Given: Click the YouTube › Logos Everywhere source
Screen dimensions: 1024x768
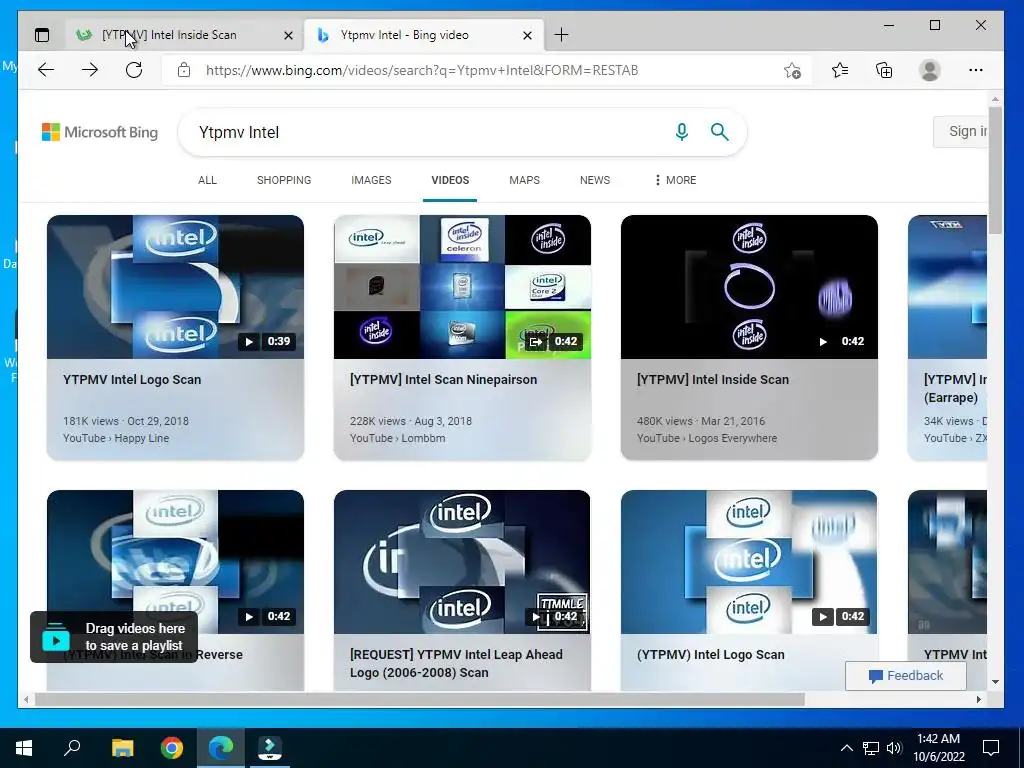Looking at the screenshot, I should point(707,438).
